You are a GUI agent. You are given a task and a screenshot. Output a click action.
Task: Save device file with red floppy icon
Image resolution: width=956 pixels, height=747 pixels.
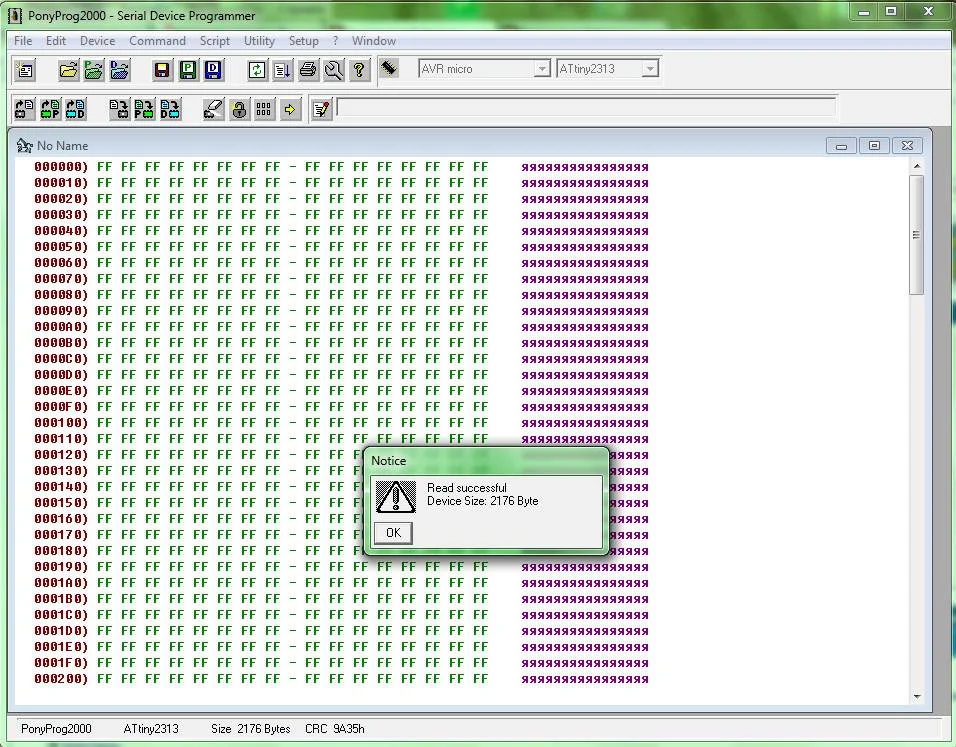pos(162,70)
